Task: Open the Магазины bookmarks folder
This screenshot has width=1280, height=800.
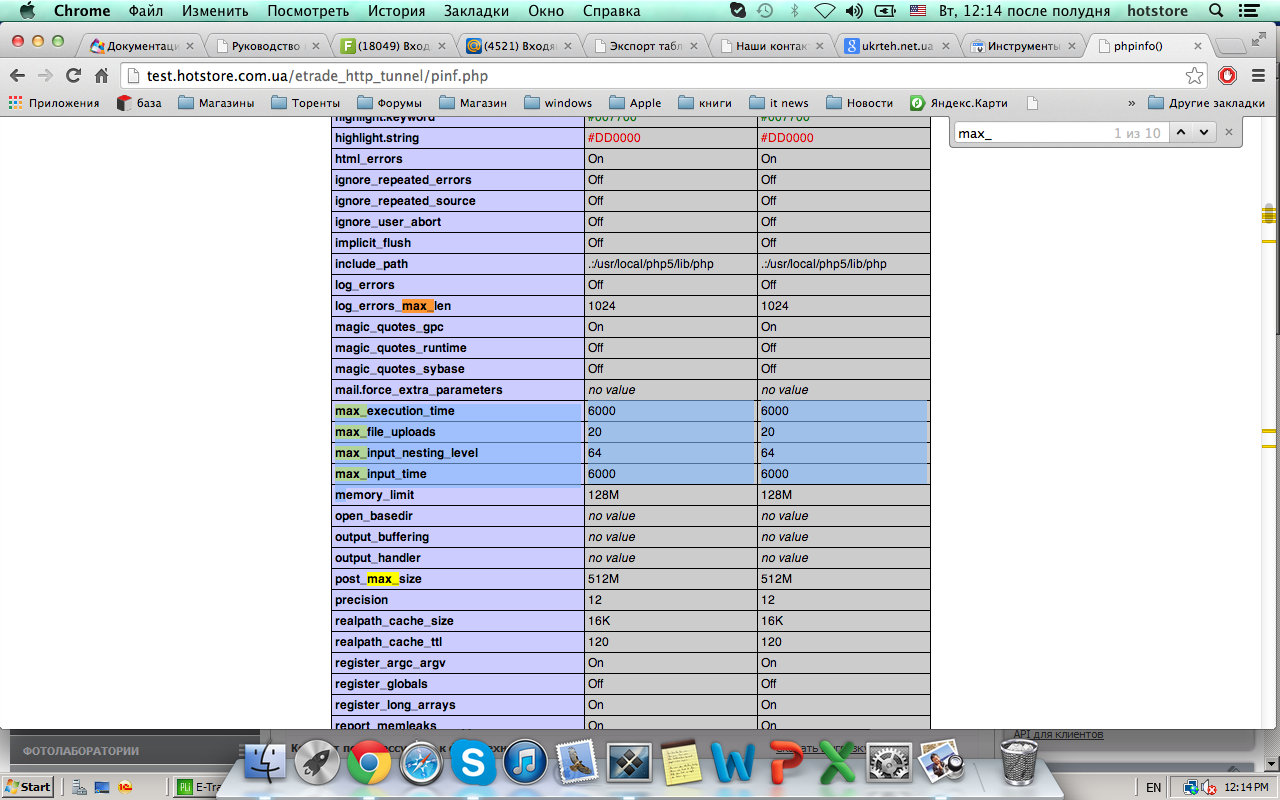Action: point(216,103)
